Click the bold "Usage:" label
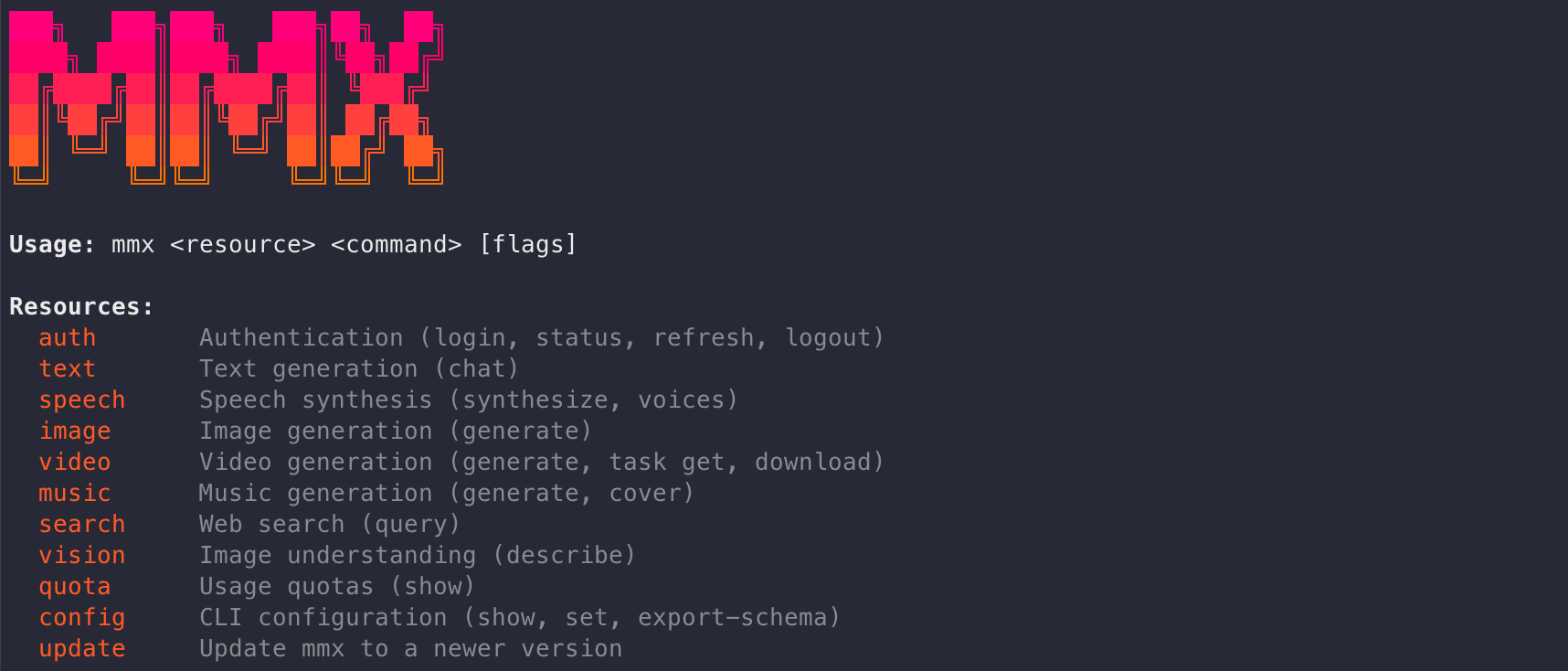 [x=52, y=245]
